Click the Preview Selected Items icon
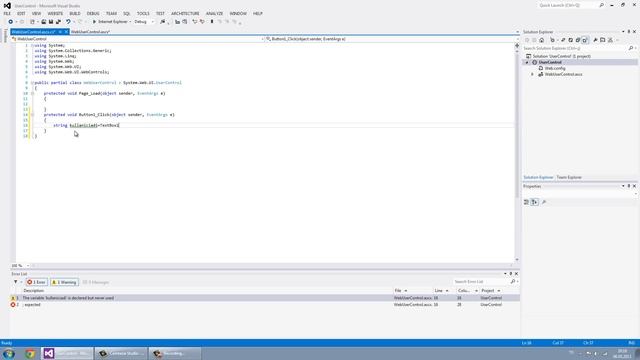Image resolution: width=640 pixels, height=360 pixels. click(x=603, y=40)
